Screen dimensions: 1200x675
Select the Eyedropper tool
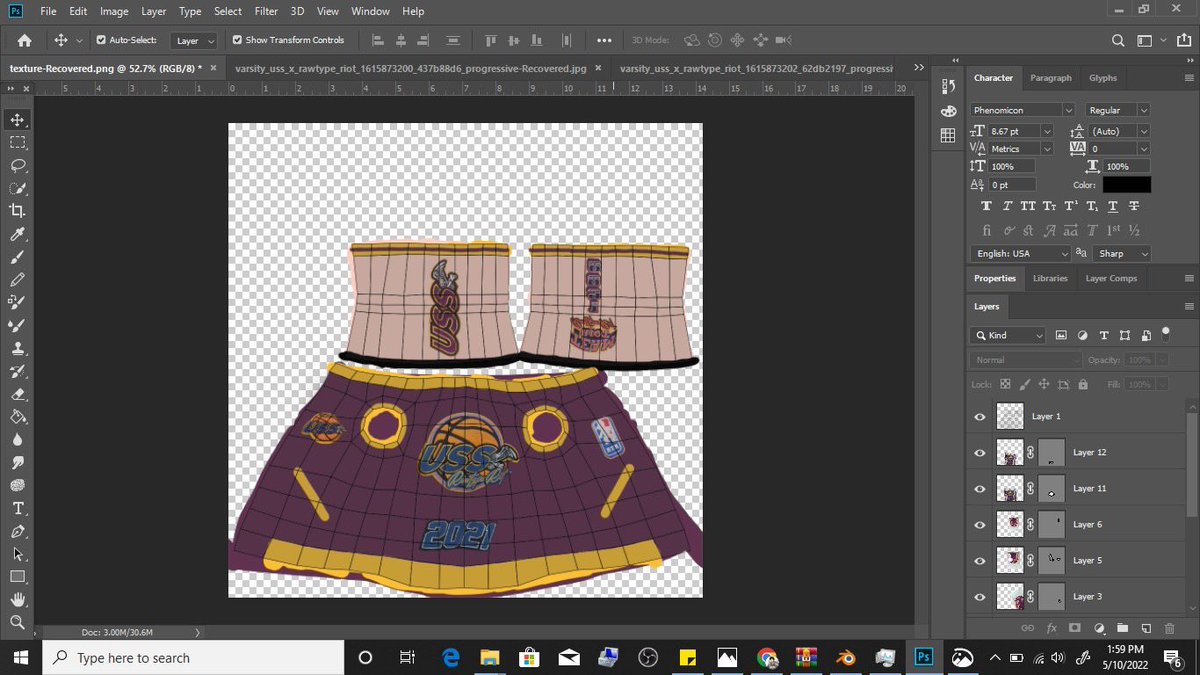[x=17, y=234]
